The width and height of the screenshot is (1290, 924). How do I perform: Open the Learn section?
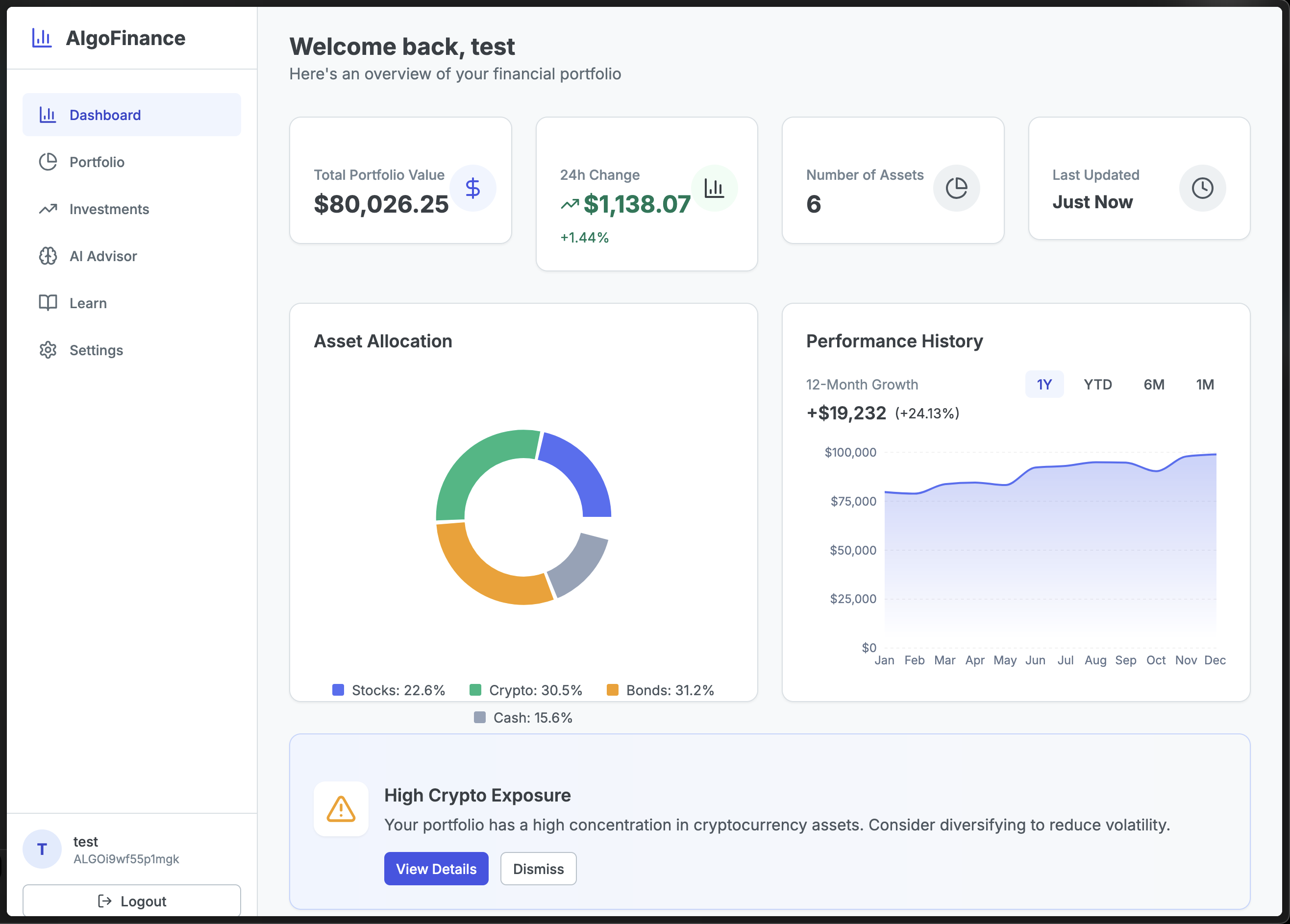88,303
